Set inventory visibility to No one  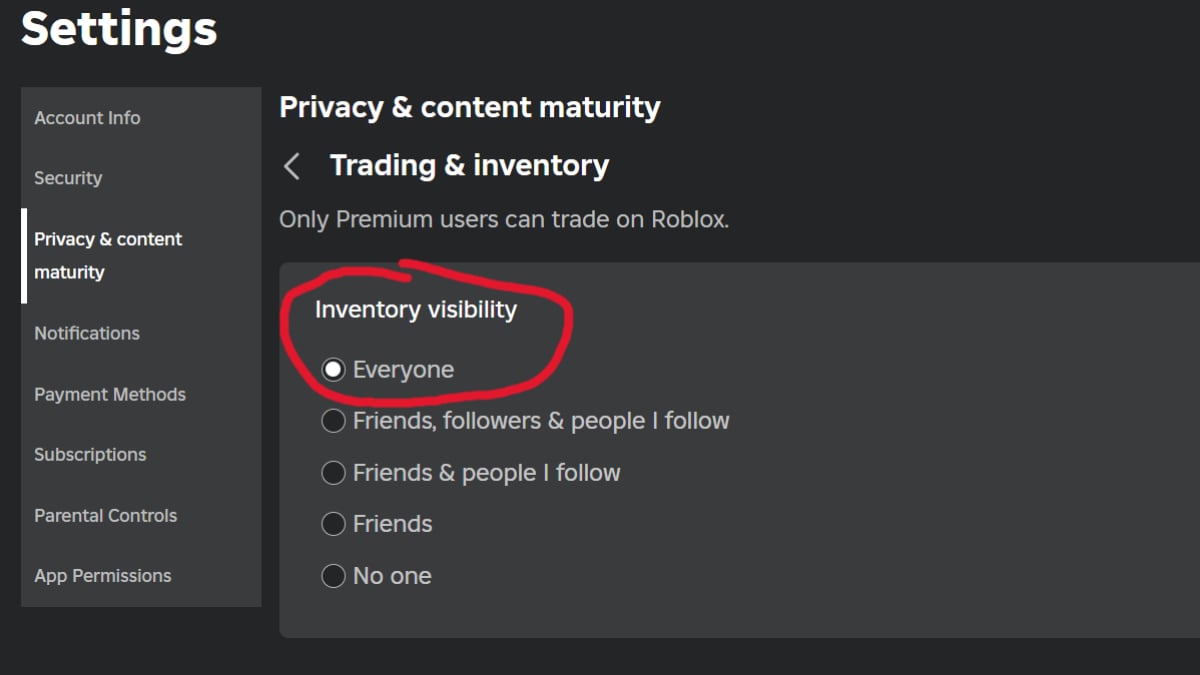[333, 575]
